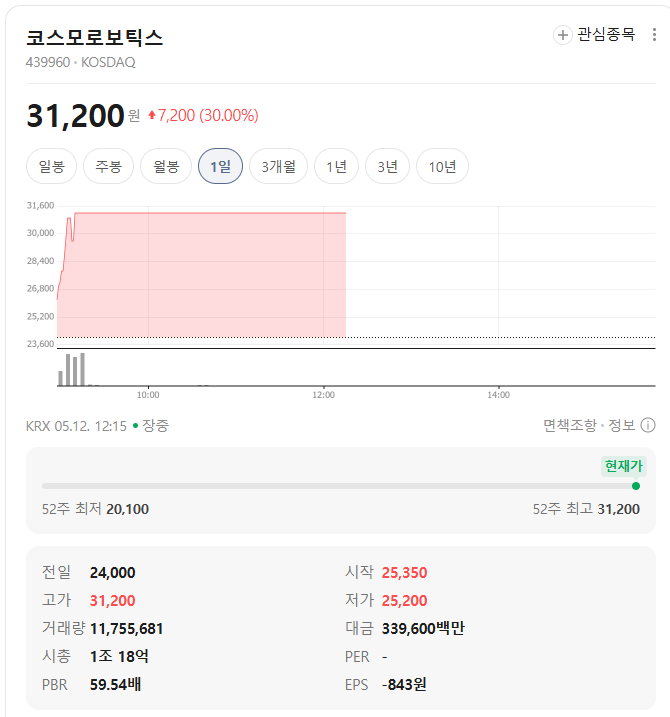This screenshot has width=670, height=717.
Task: Select the 월봉 chart tab
Action: [x=166, y=166]
